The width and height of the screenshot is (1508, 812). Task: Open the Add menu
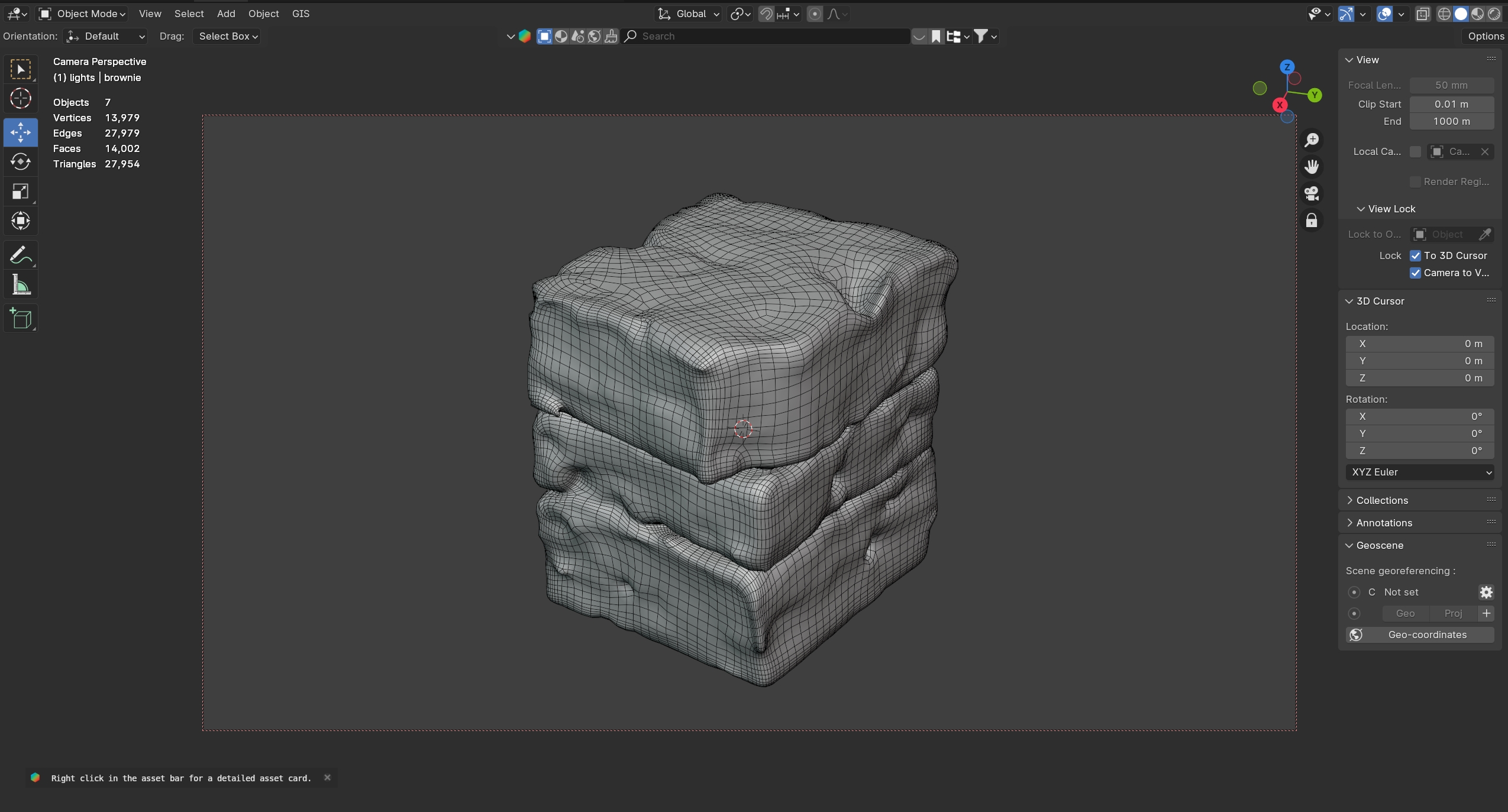point(225,14)
